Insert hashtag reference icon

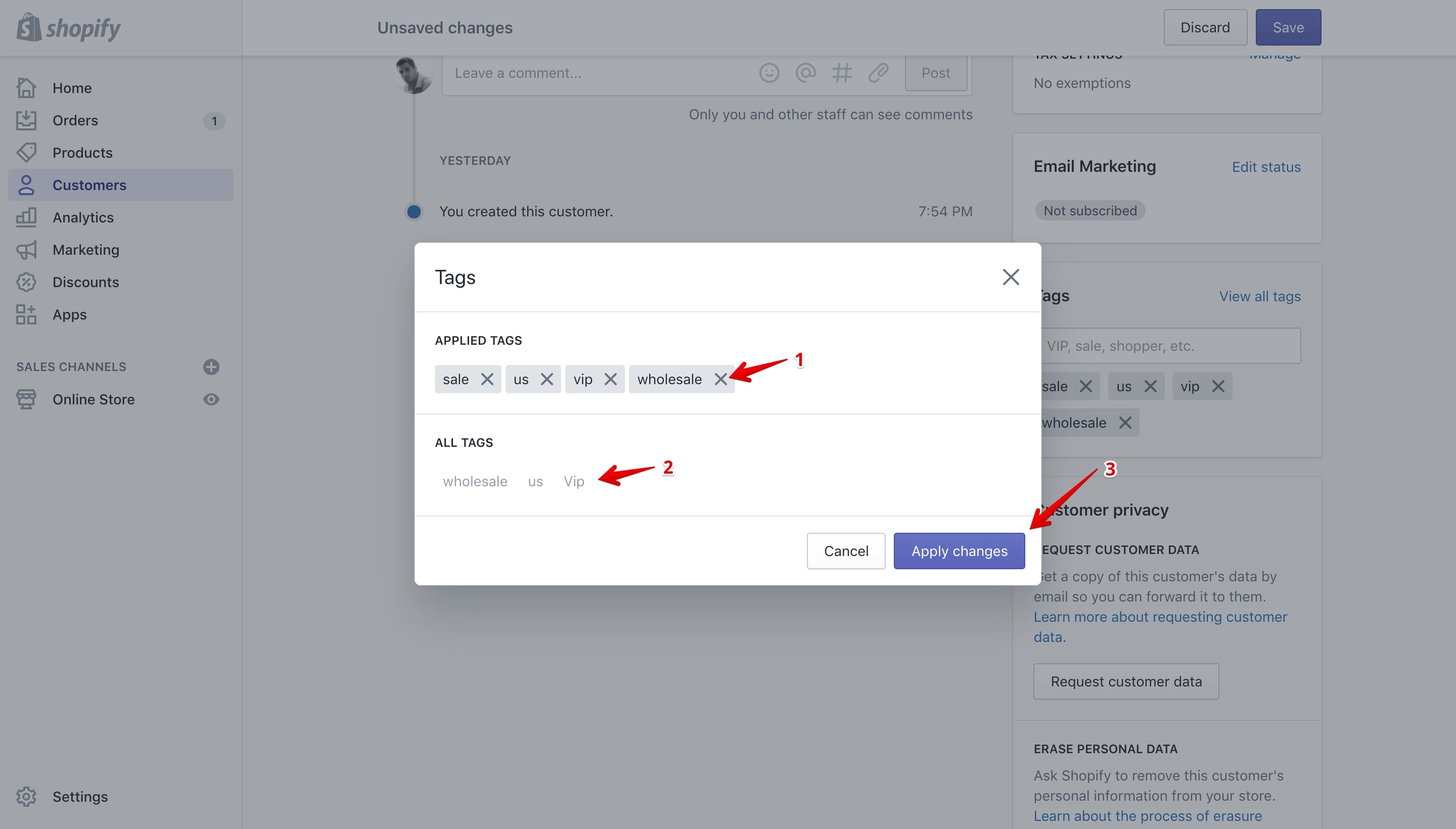[x=842, y=73]
